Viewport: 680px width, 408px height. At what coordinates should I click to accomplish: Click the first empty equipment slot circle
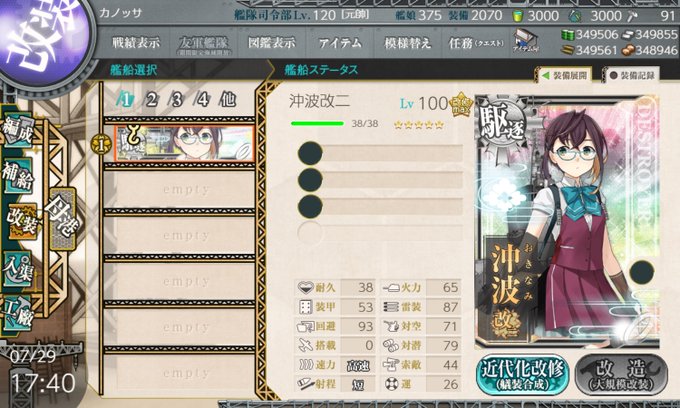click(x=310, y=153)
